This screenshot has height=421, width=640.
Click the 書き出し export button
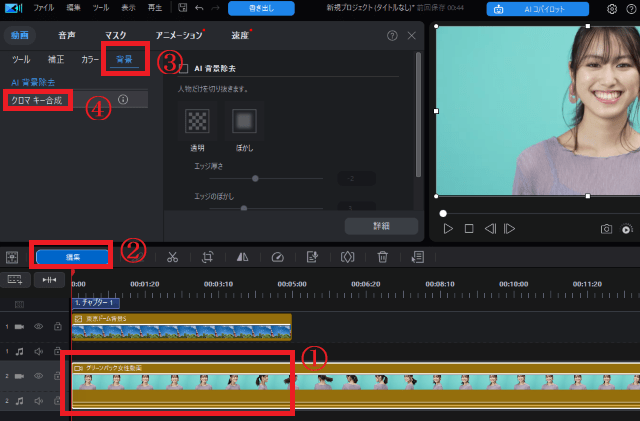pyautogui.click(x=261, y=8)
